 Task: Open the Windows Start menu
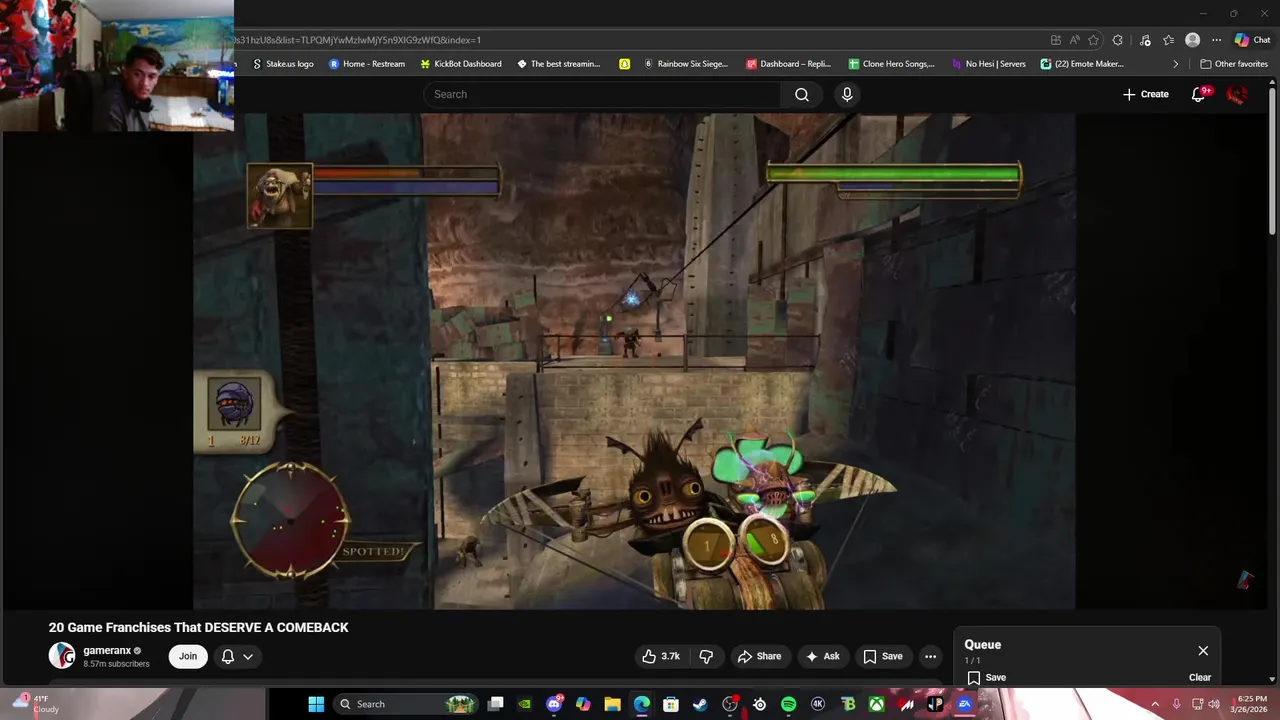[316, 704]
